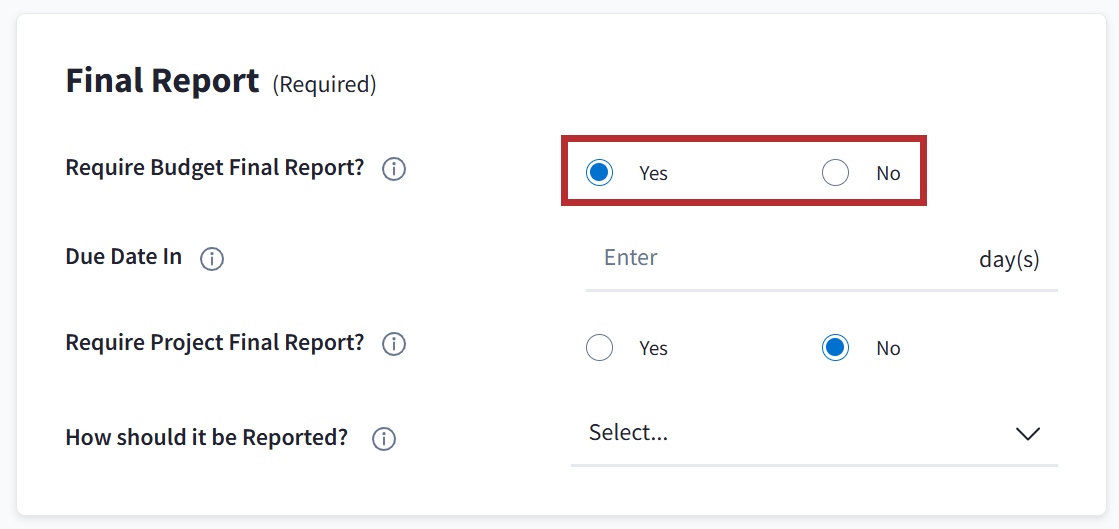The image size is (1119, 529).
Task: Select Yes radio for Require Budget Final Report
Action: tap(599, 173)
